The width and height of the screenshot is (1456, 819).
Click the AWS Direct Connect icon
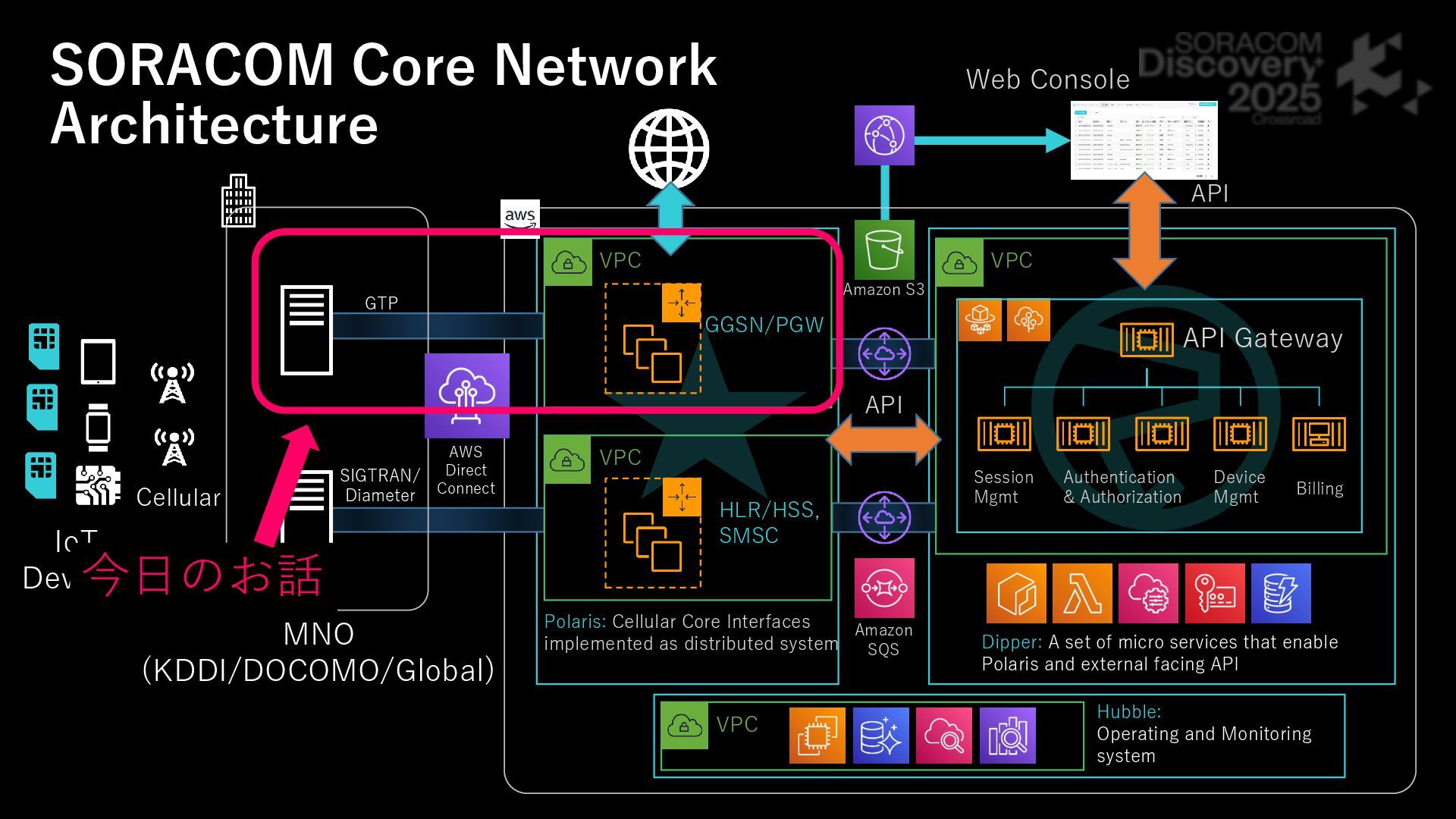(466, 396)
